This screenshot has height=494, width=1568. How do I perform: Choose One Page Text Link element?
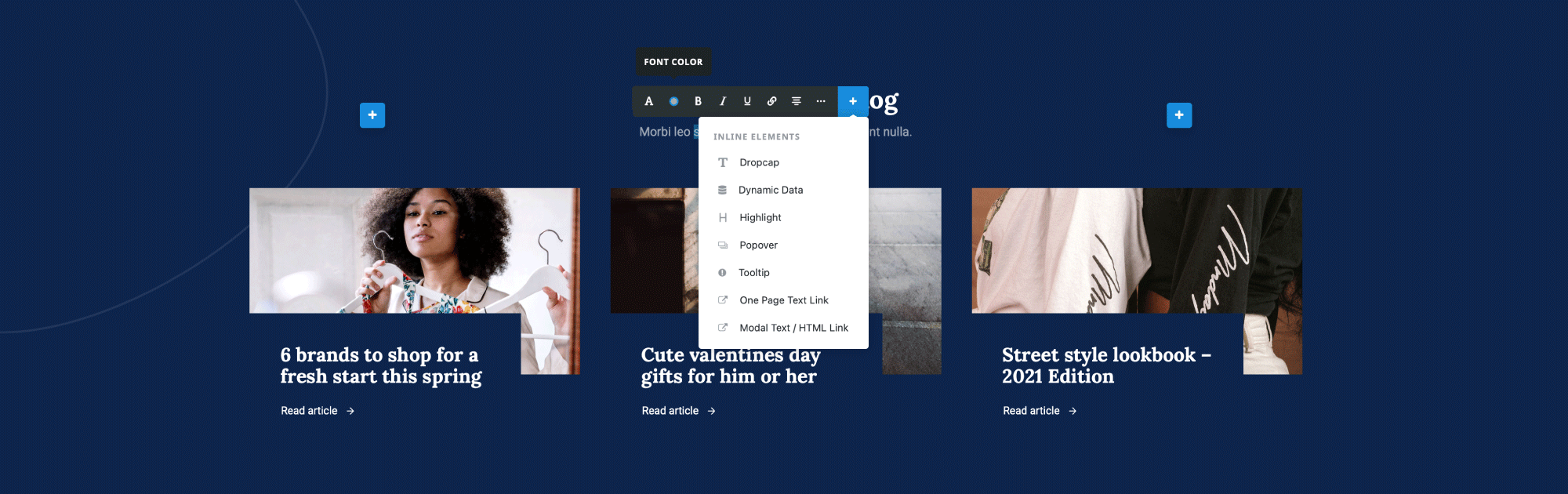783,300
